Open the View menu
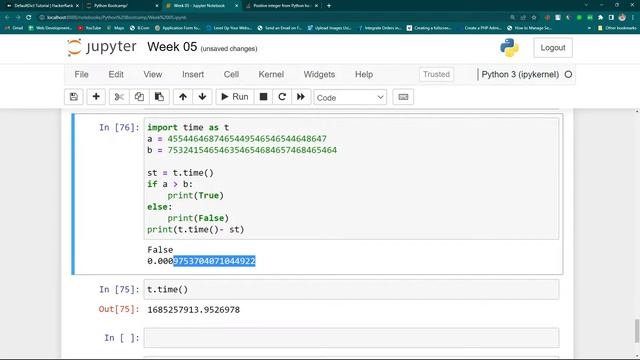The height and width of the screenshot is (360, 640). pyautogui.click(x=153, y=74)
